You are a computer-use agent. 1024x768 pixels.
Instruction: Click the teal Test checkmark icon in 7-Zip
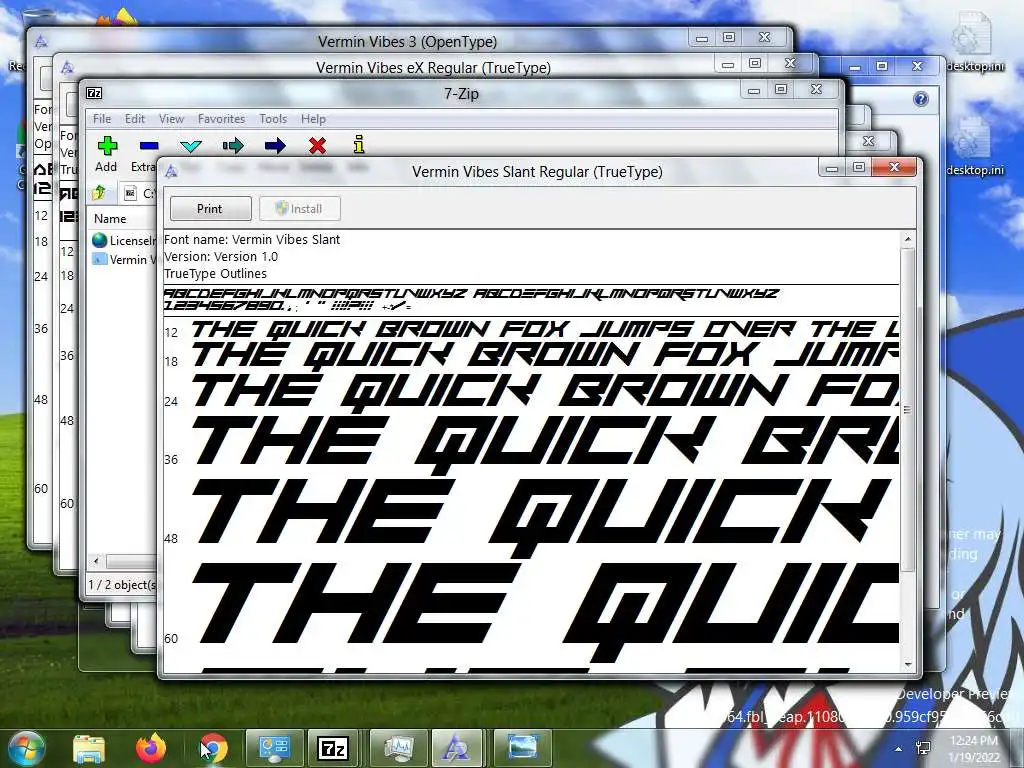[191, 146]
